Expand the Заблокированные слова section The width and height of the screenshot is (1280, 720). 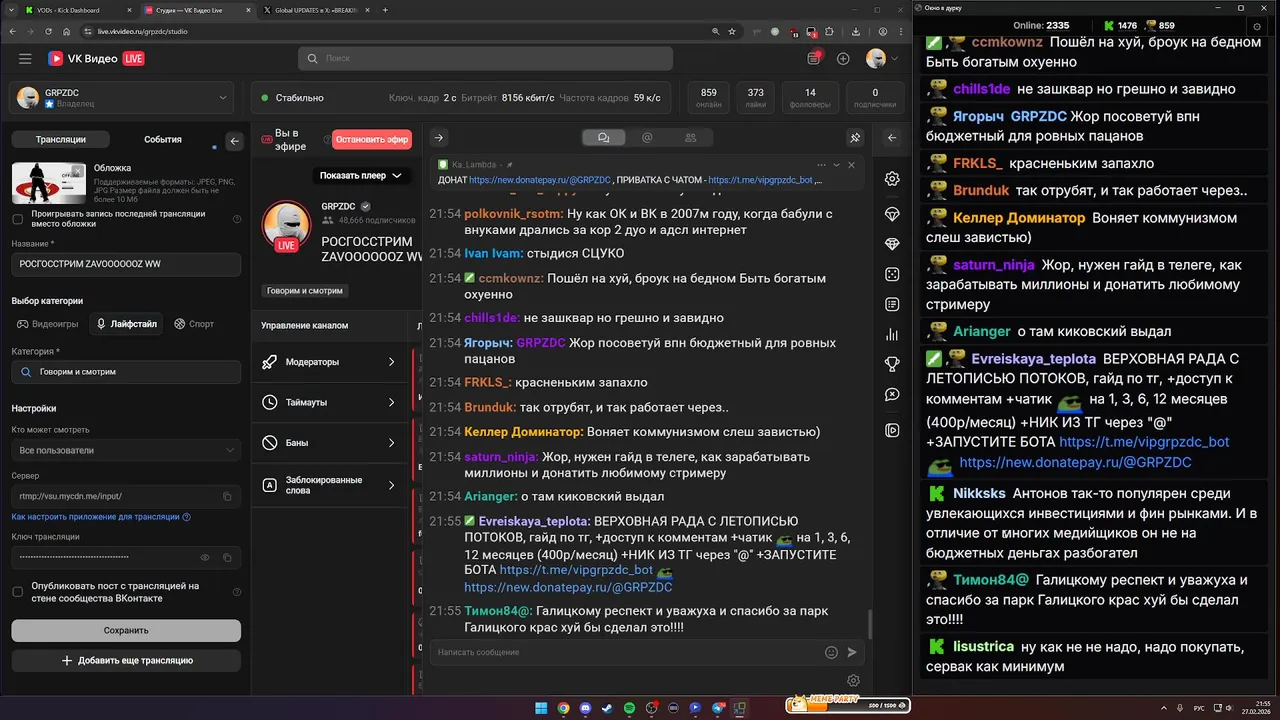[331, 485]
